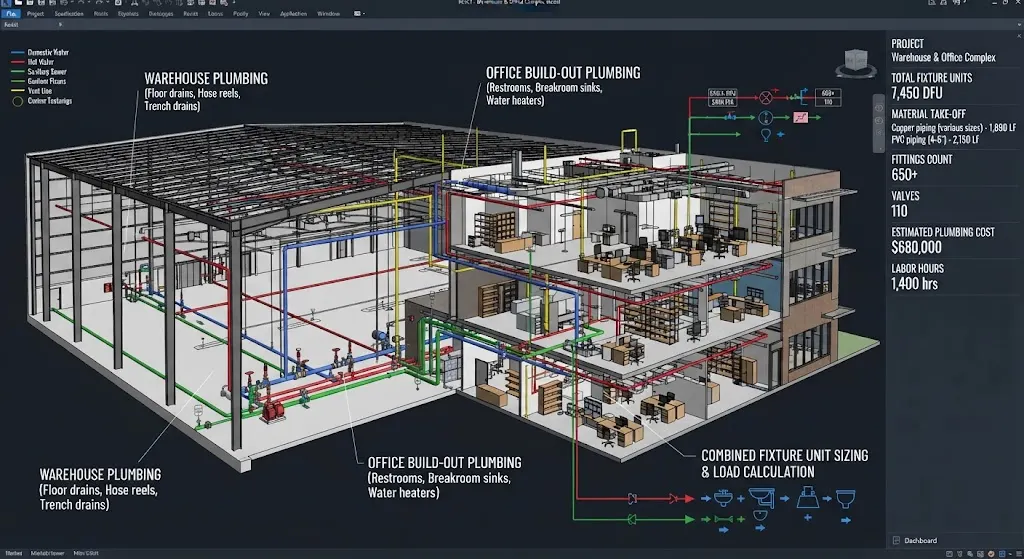1024x559 pixels.
Task: Click the 'Copper piping' take-off line
Action: [953, 128]
